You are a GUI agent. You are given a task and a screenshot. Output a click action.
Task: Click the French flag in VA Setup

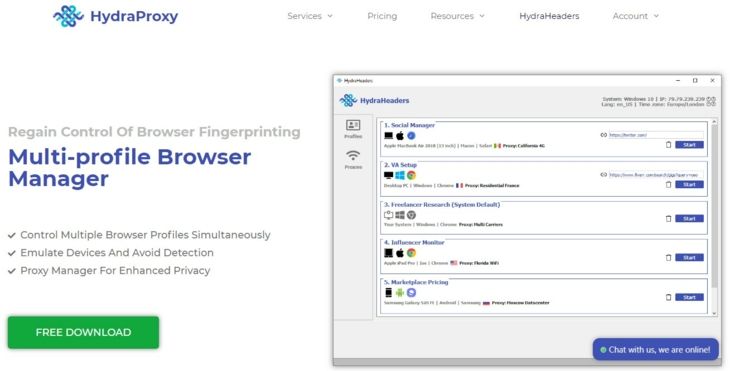tap(459, 186)
